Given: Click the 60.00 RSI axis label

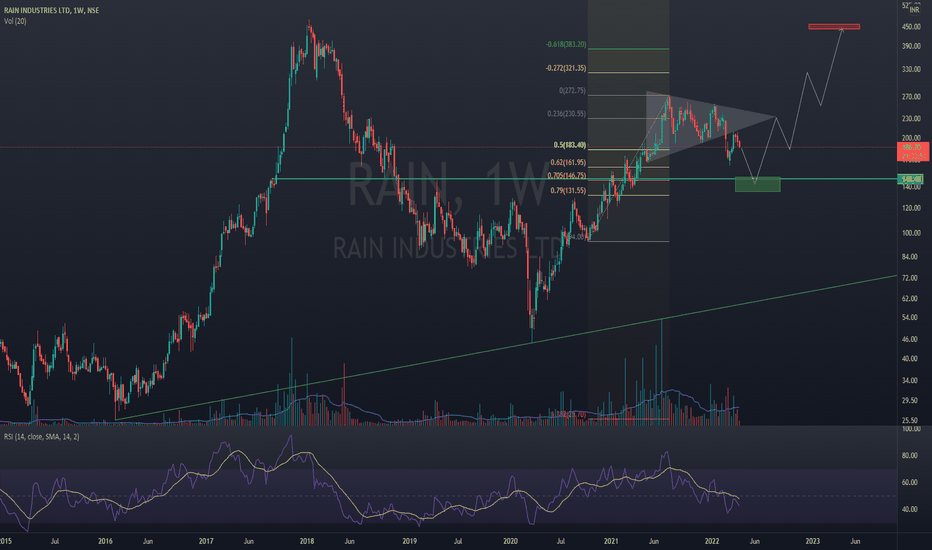Looking at the screenshot, I should [910, 483].
